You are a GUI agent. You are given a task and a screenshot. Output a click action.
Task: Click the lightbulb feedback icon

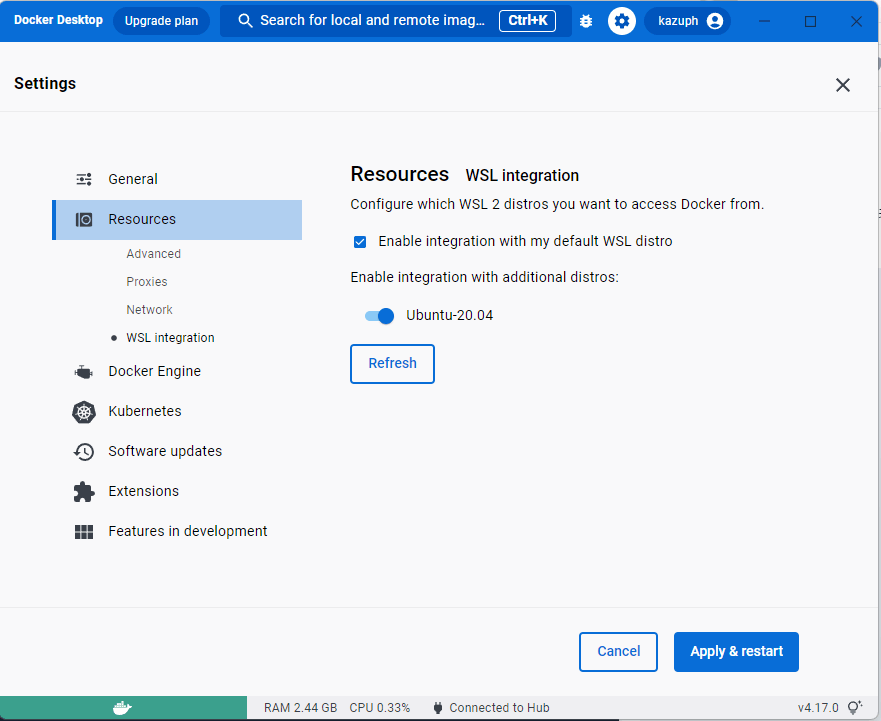pos(855,707)
